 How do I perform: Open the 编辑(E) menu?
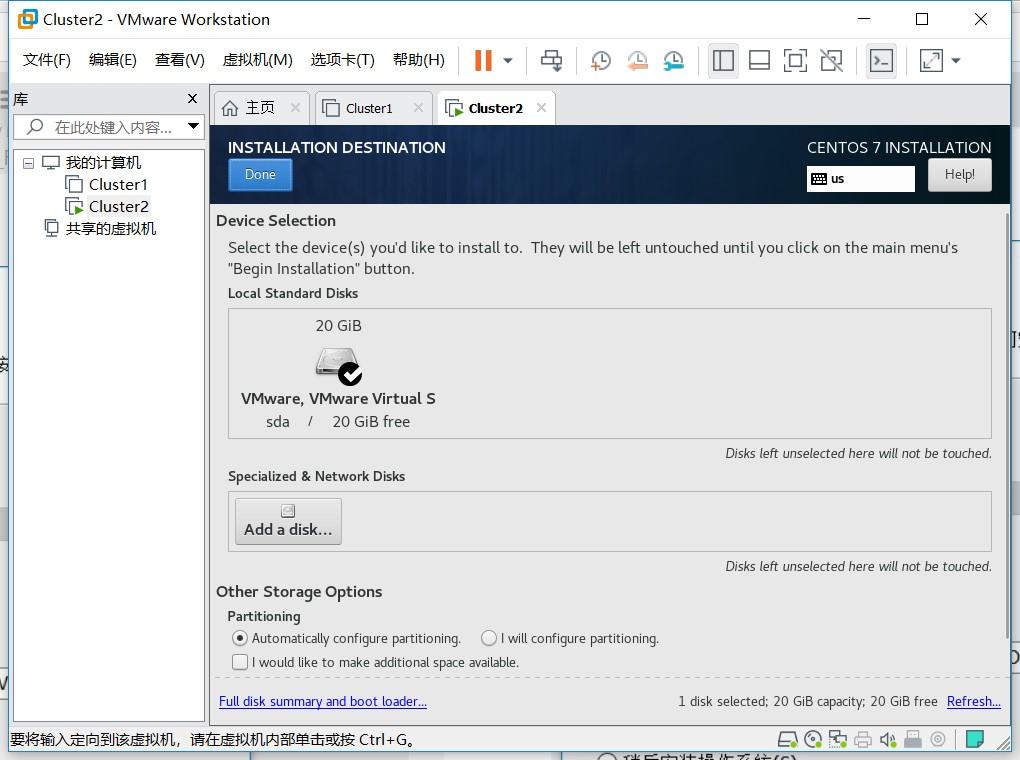click(113, 60)
